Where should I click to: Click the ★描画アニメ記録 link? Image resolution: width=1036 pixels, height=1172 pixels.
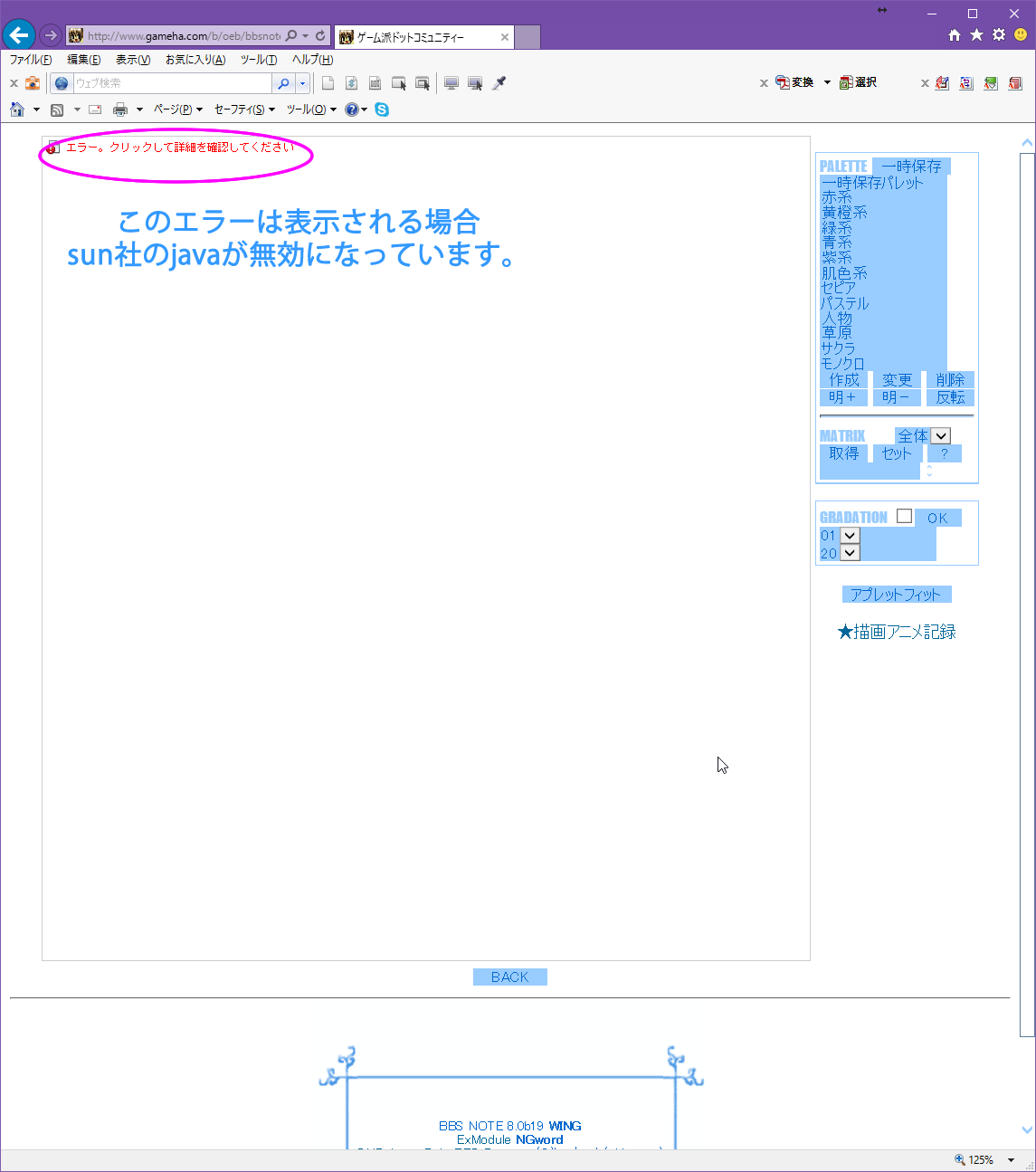(896, 632)
